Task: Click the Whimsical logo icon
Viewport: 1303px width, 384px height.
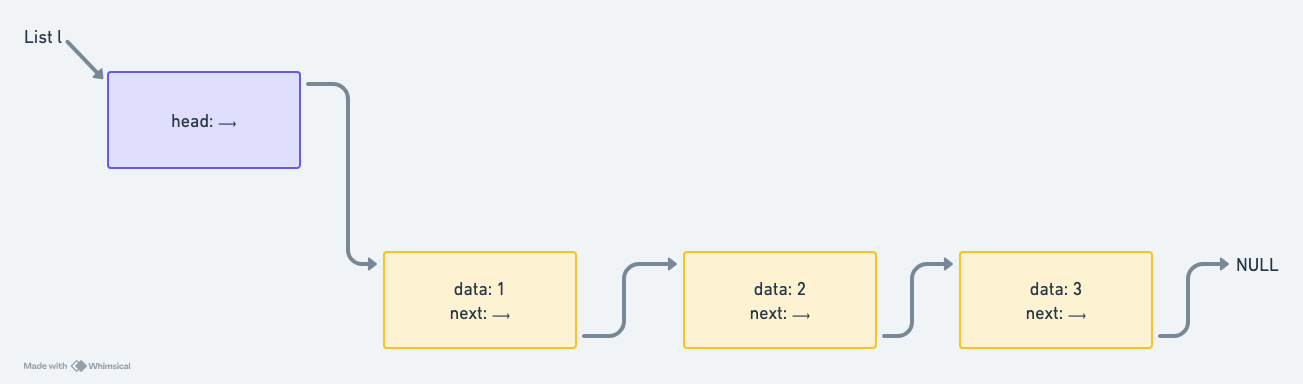Action: pos(78,366)
